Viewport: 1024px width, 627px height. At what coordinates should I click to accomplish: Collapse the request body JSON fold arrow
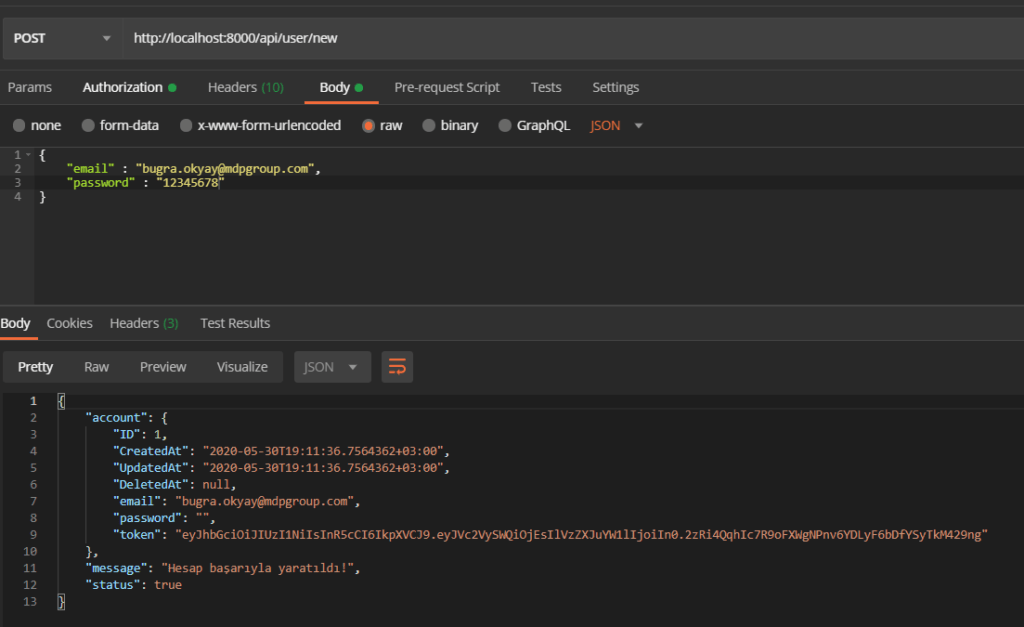pyautogui.click(x=28, y=155)
